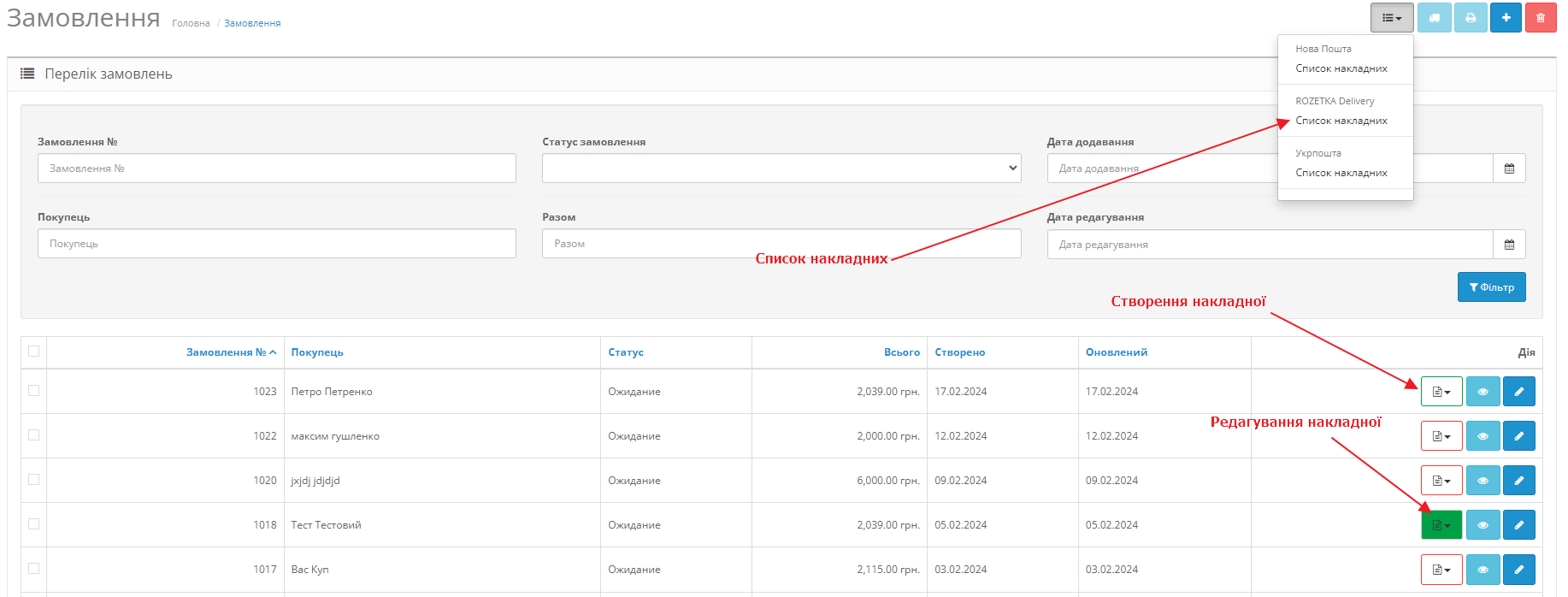Edit order 1022 with pencil icon
The width and height of the screenshot is (1568, 597).
pyautogui.click(x=1519, y=436)
